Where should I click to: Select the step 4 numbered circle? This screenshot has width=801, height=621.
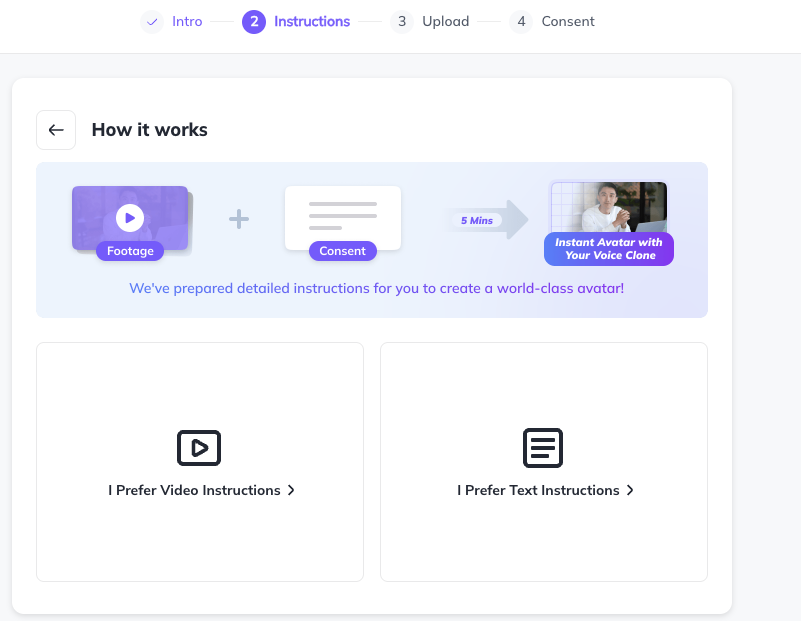click(x=521, y=21)
